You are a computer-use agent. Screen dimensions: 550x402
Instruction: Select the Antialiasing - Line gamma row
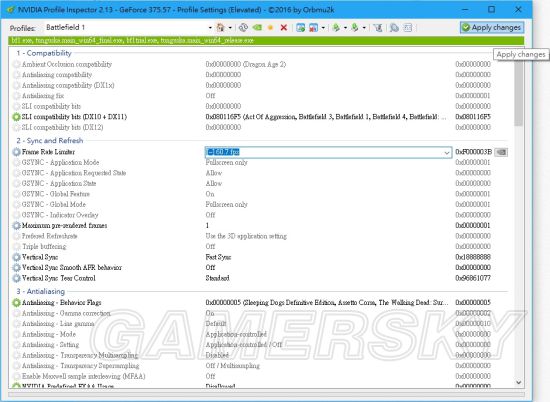[x=260, y=323]
